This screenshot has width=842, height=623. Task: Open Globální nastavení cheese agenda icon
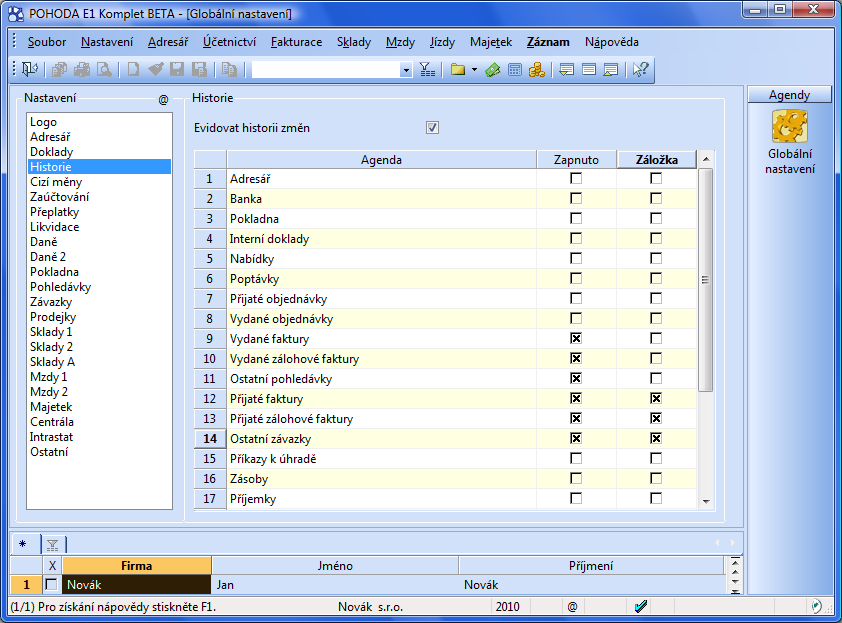click(x=789, y=126)
